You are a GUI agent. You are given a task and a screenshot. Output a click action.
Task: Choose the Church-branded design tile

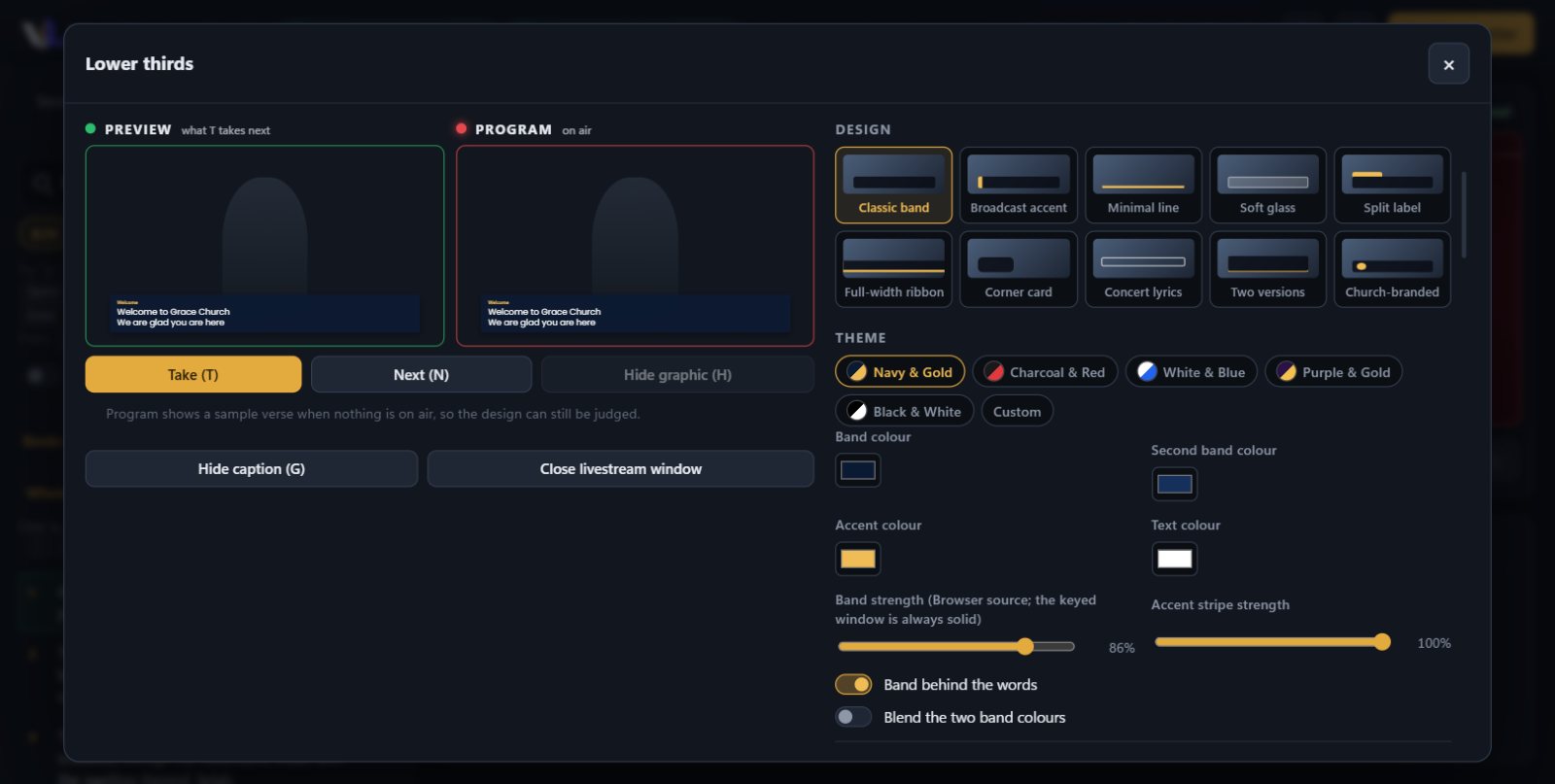(x=1392, y=269)
